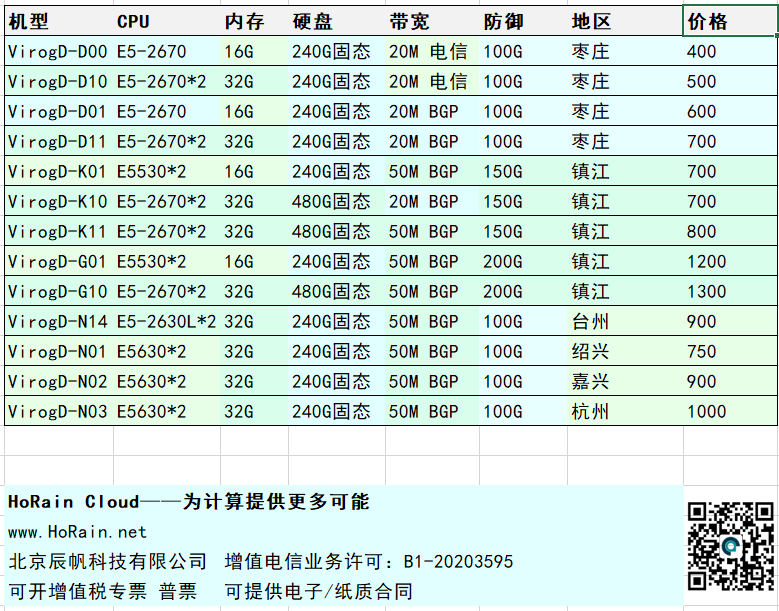The image size is (779, 611).
Task: Select the 内存 header cell
Action: 254,21
